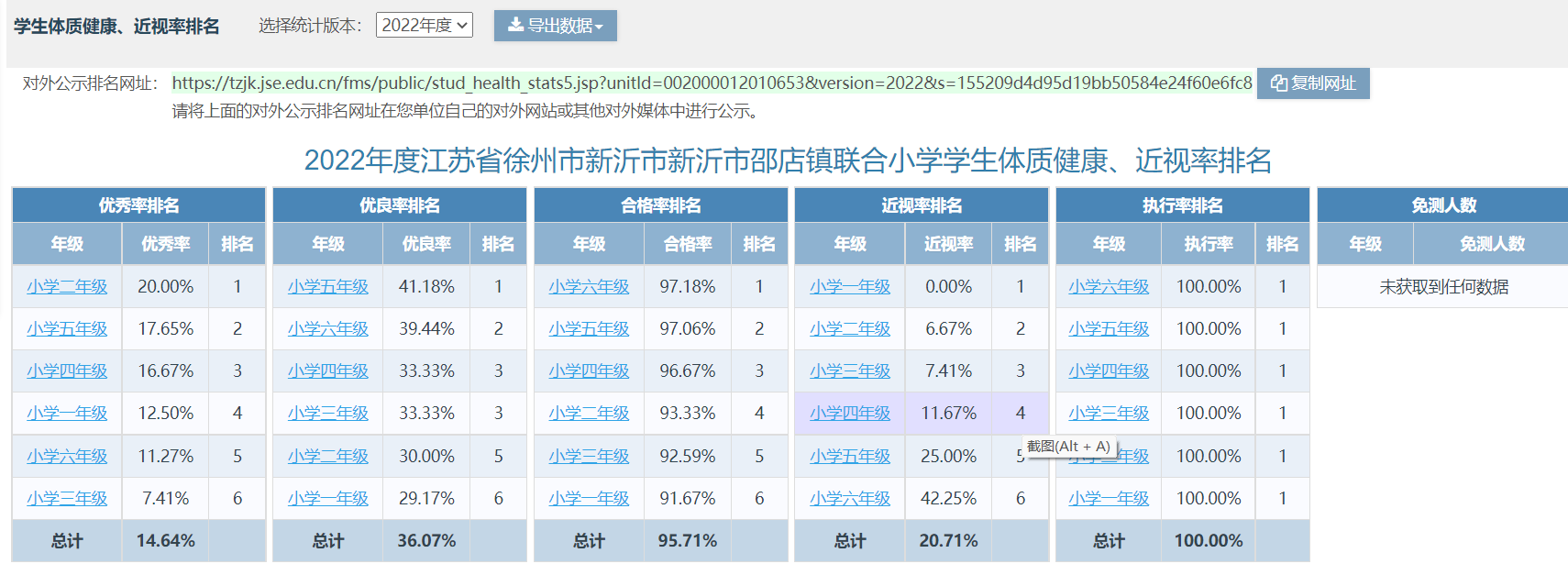Open 小学五年级 in the 近视率排名 table
This screenshot has width=1568, height=575.
850,456
